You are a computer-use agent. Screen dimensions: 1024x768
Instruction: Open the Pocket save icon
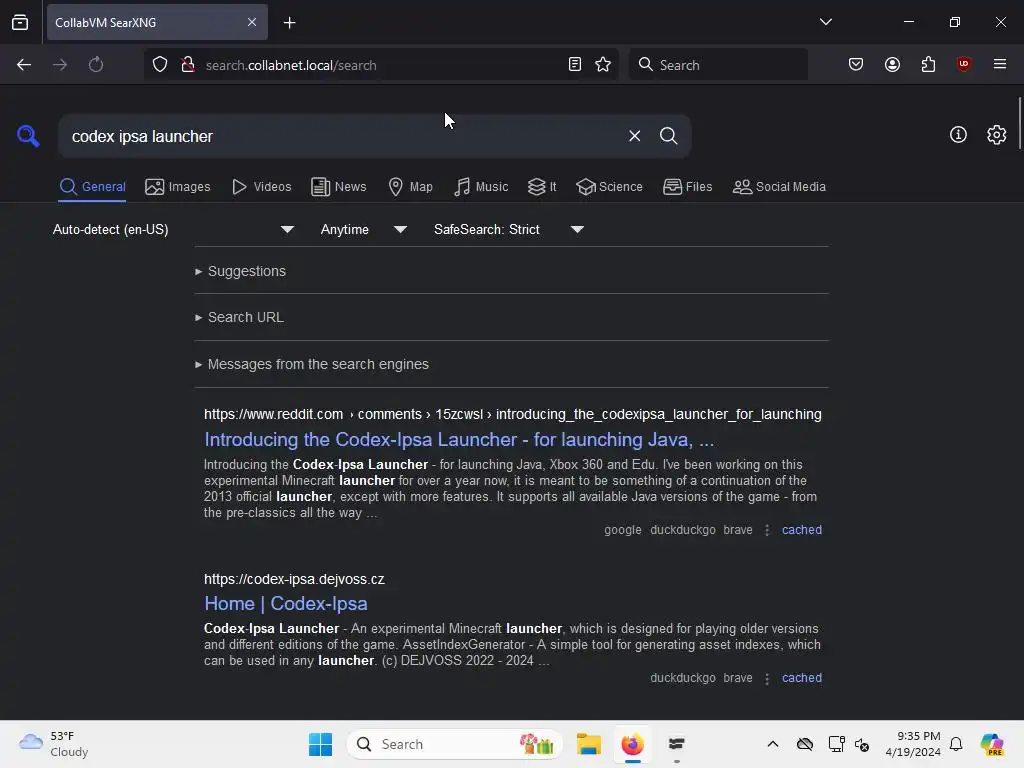(x=856, y=65)
